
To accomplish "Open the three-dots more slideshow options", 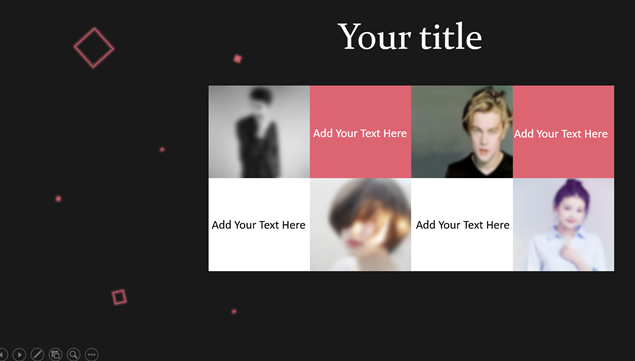I will [92, 355].
